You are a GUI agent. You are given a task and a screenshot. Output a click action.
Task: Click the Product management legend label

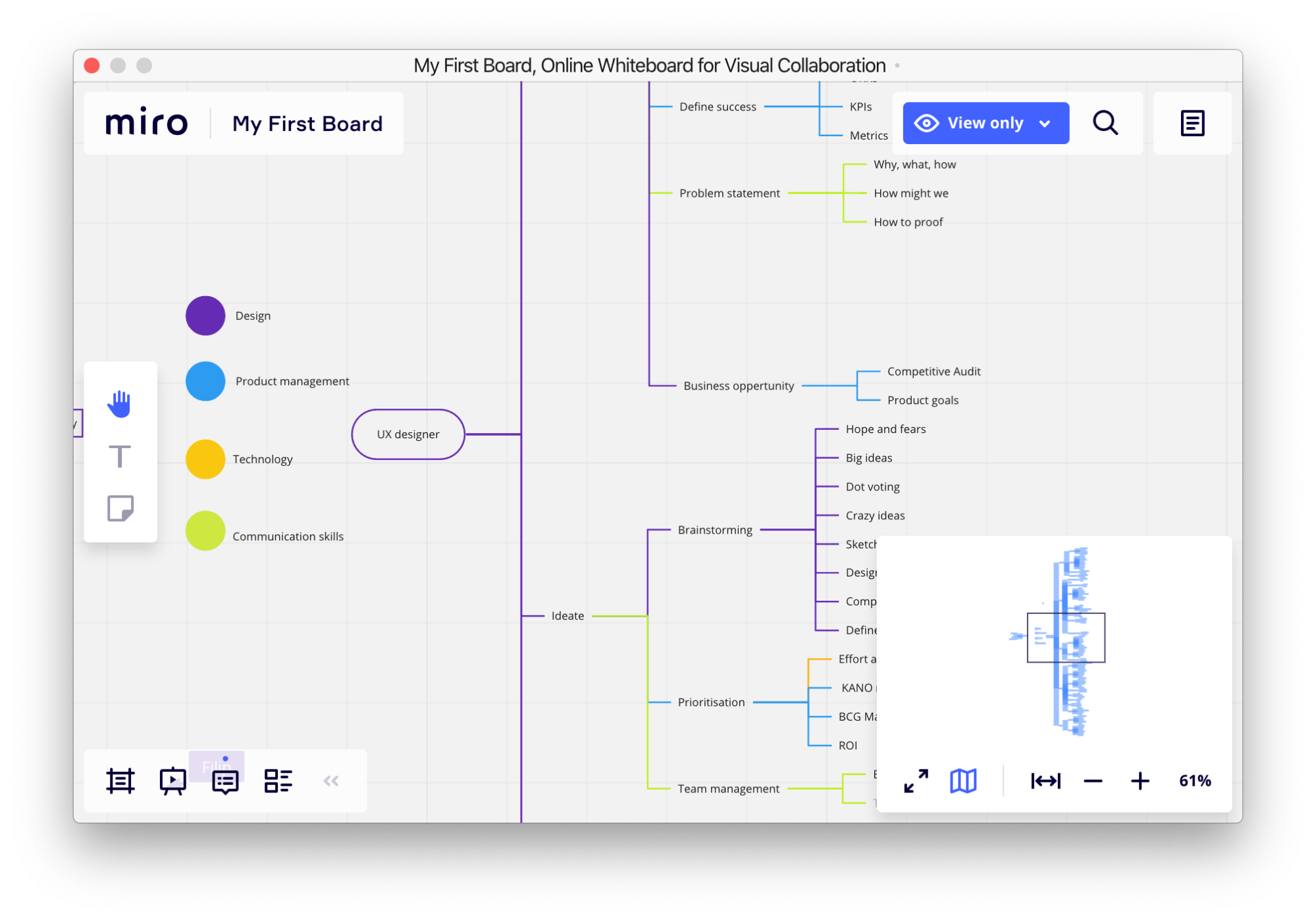pyautogui.click(x=292, y=381)
